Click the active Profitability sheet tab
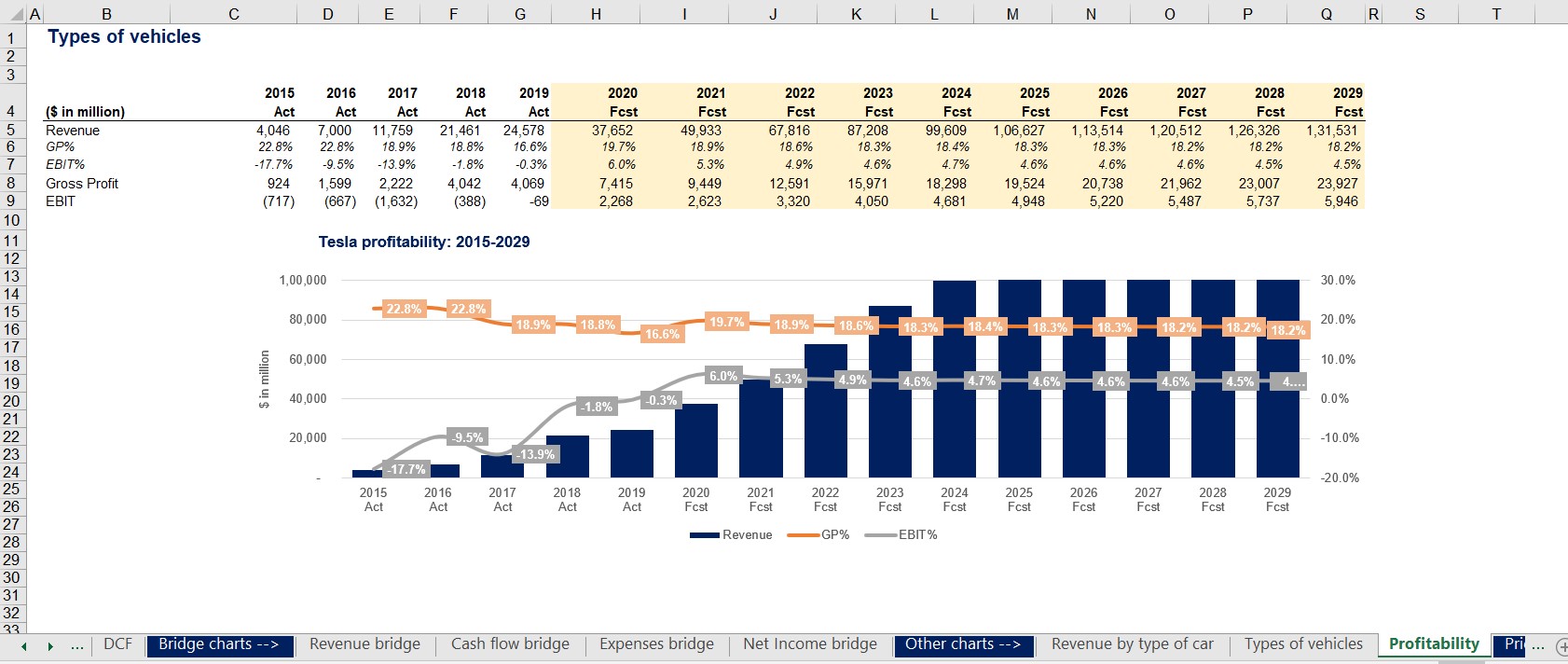Viewport: 1568px width, 664px height. point(1434,644)
